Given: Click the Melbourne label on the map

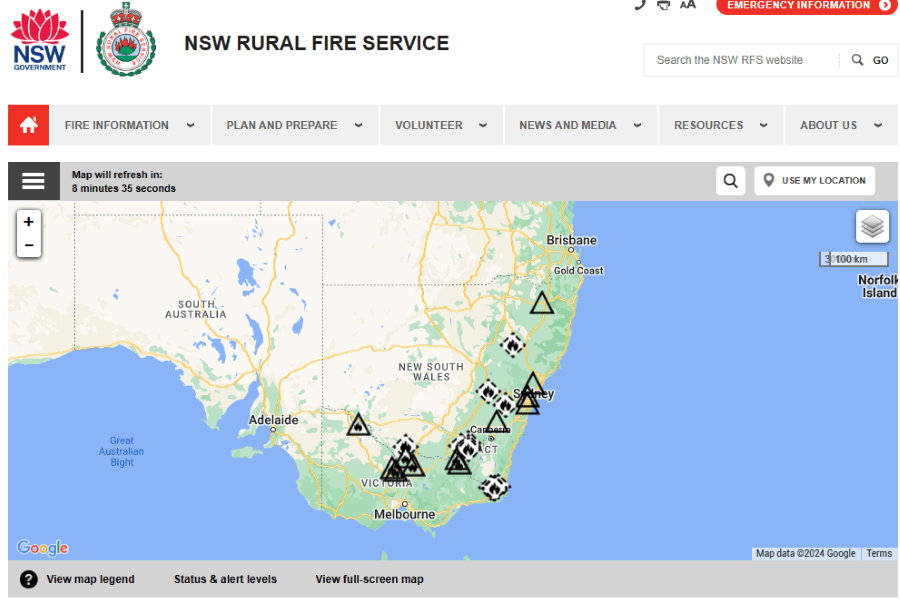Looking at the screenshot, I should click(405, 514).
